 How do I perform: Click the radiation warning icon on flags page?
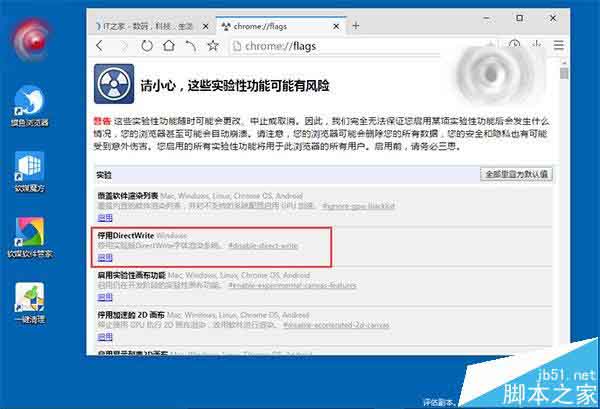[x=114, y=84]
